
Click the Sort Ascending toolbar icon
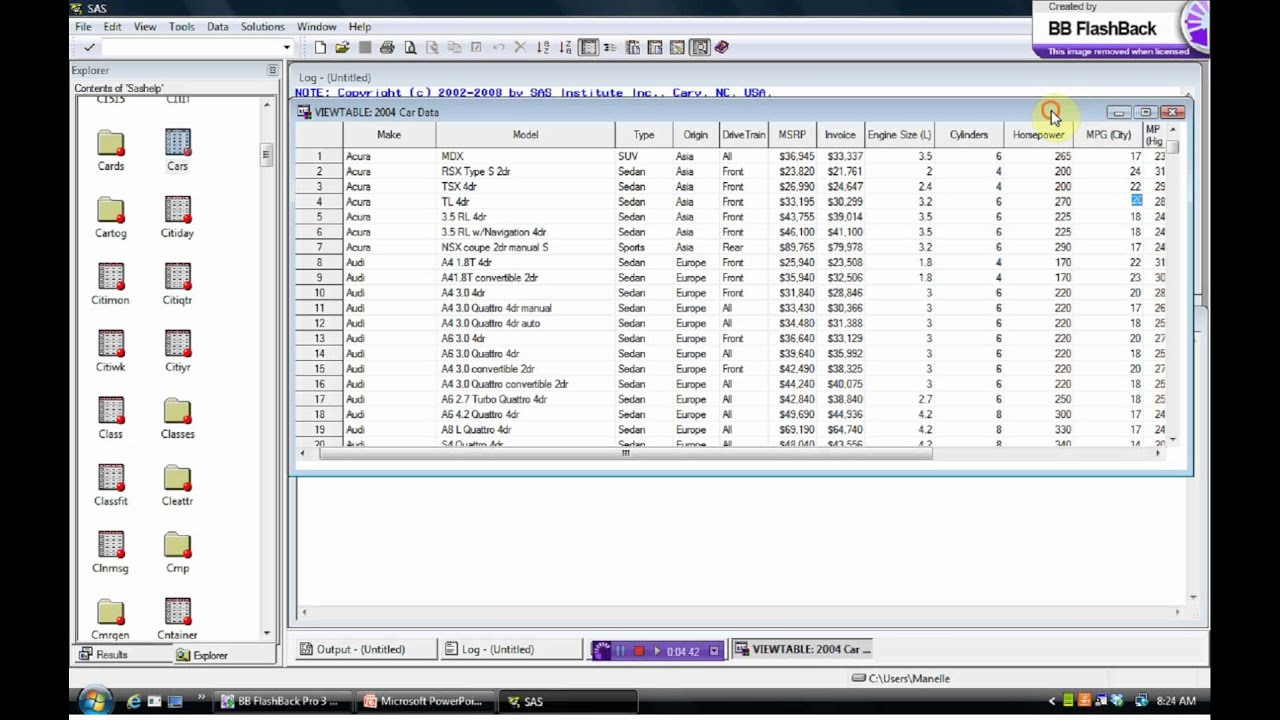(543, 47)
